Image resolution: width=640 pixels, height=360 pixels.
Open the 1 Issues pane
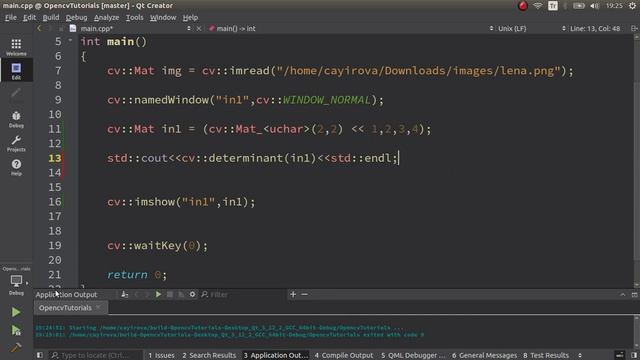[x=161, y=355]
